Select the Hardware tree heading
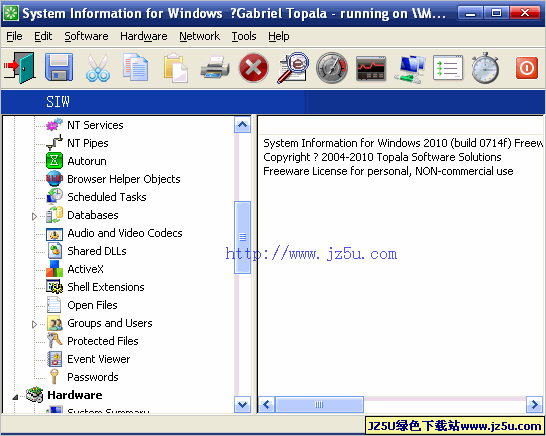The height and width of the screenshot is (436, 546). click(75, 395)
